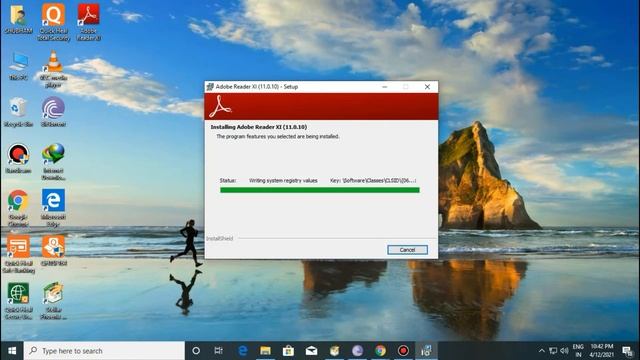Switch to Bandicam recorder in the taskbar
640x360 pixels.
click(403, 351)
